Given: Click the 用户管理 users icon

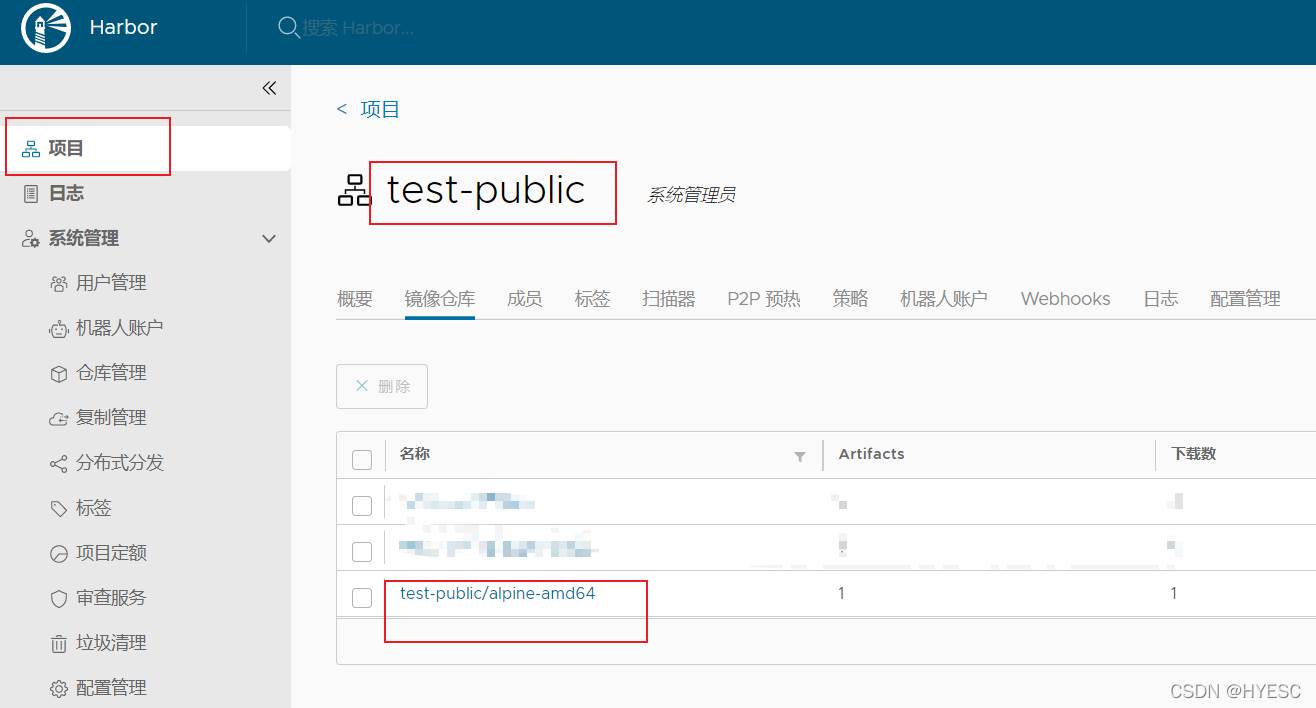Looking at the screenshot, I should (x=58, y=284).
